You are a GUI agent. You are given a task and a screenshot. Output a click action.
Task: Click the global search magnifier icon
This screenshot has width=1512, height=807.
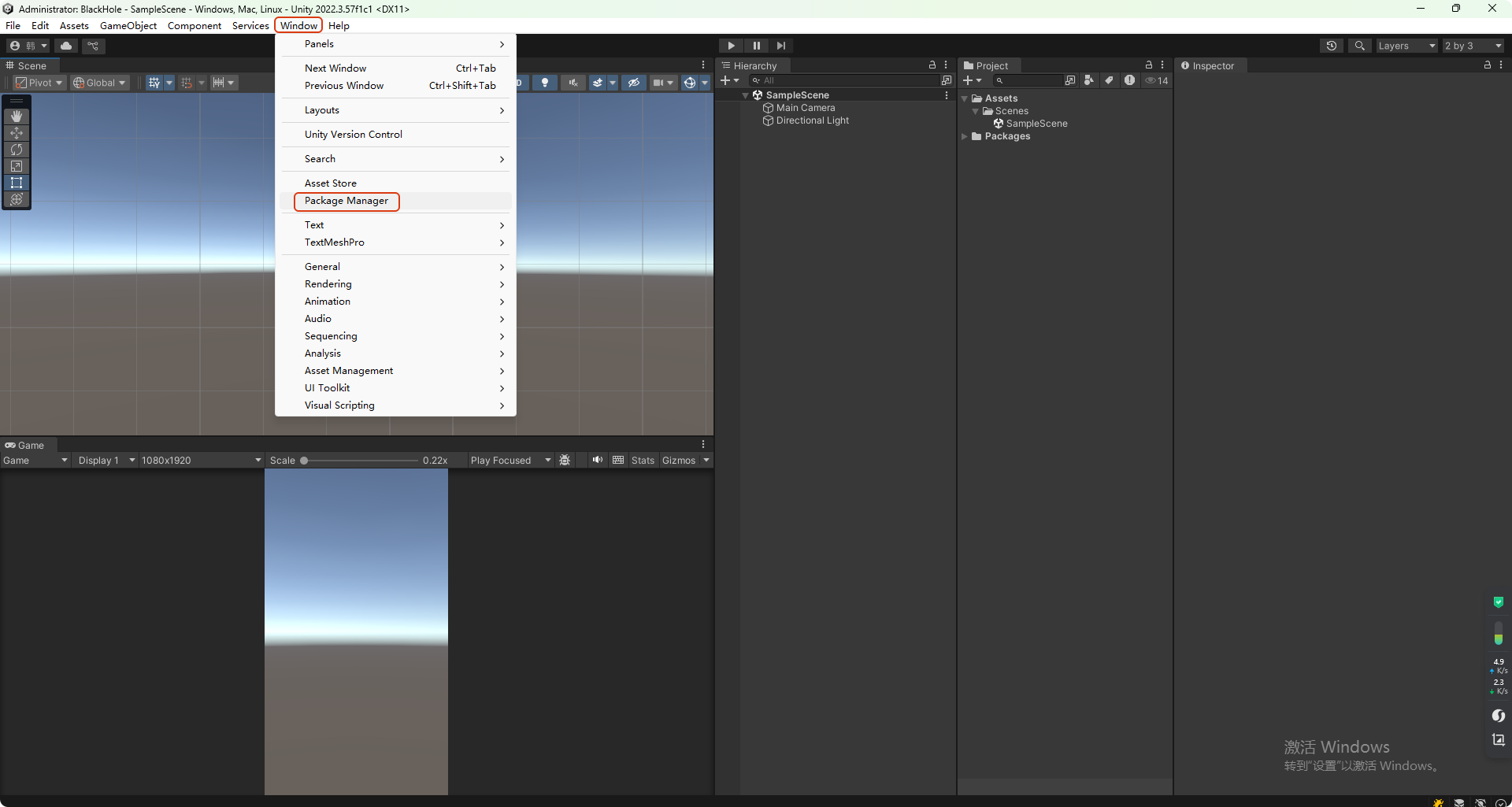(x=1360, y=46)
